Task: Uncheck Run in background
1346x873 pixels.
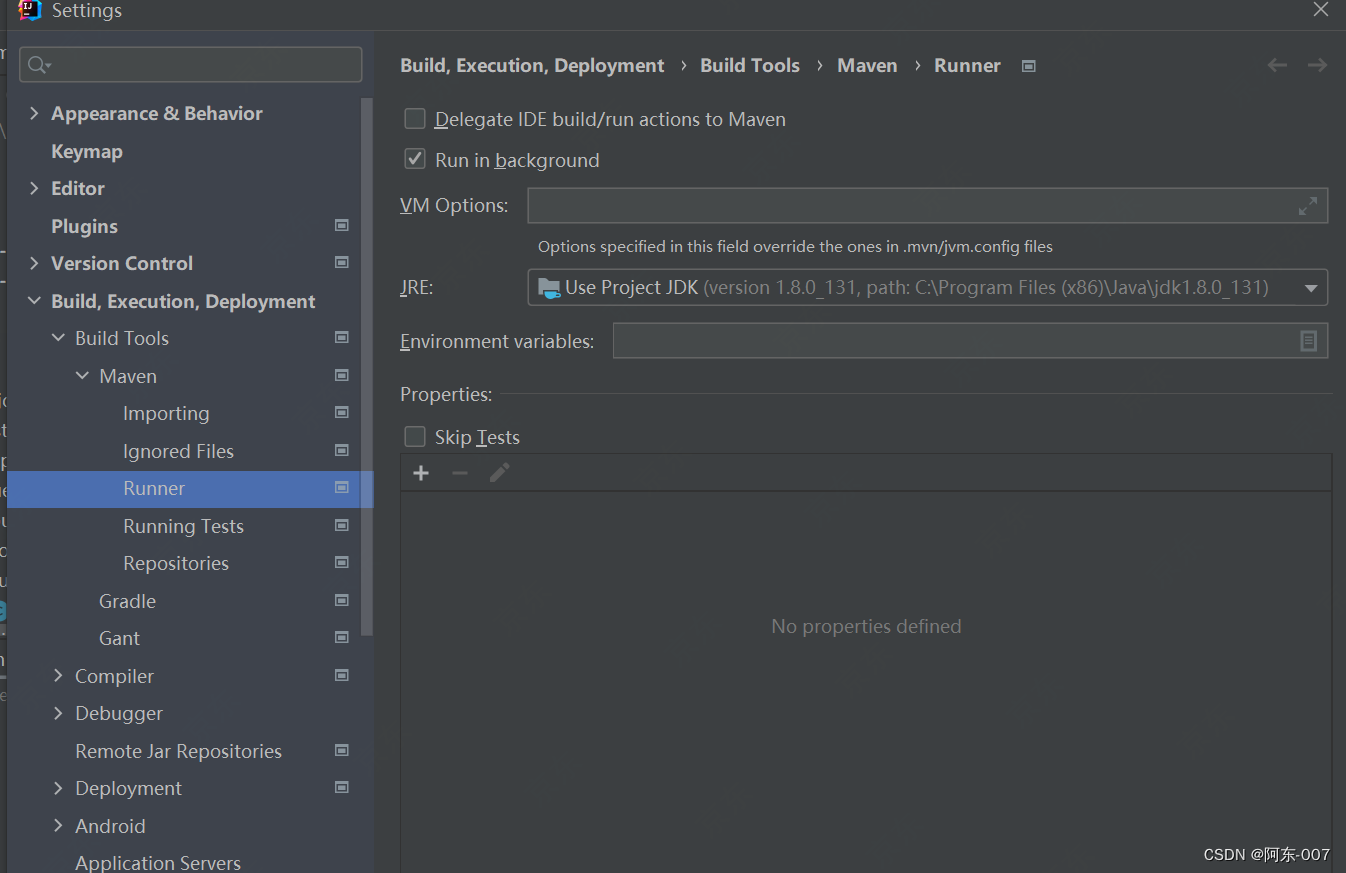Action: tap(415, 160)
